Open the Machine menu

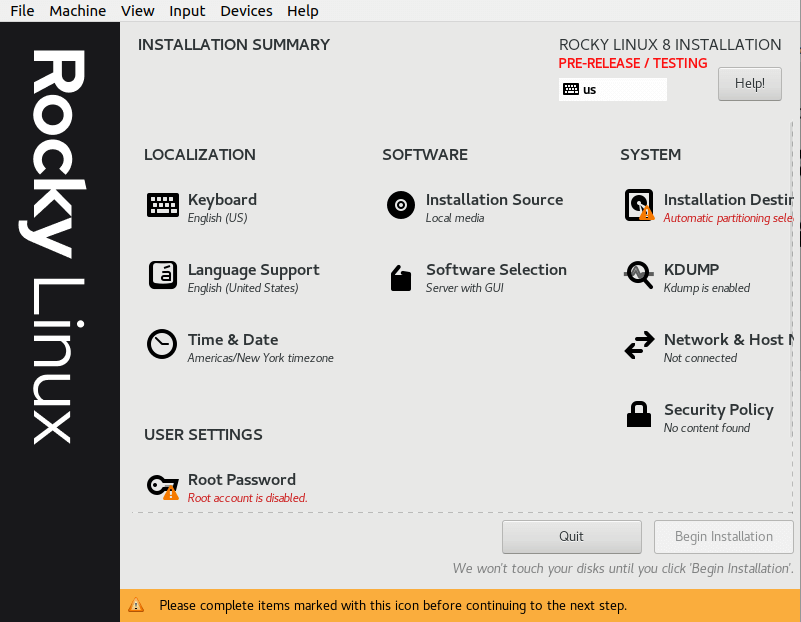click(78, 11)
